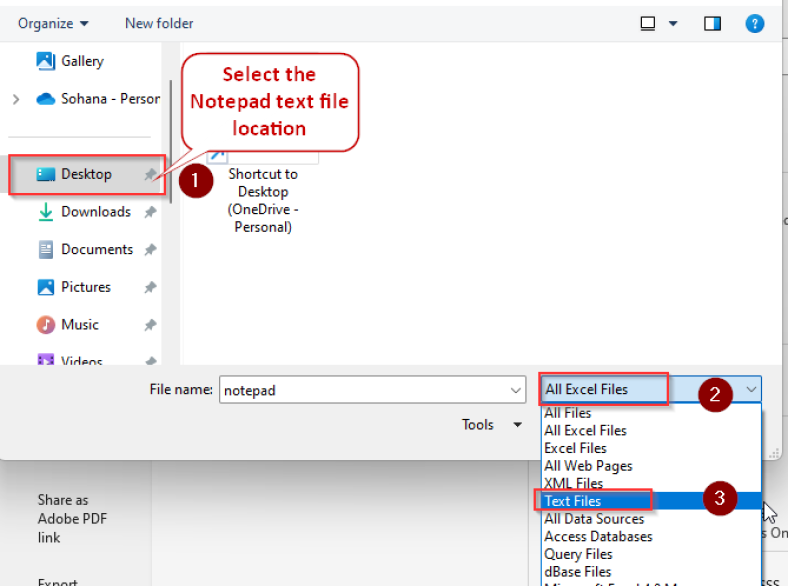Screen dimensions: 788x586
Task: Click the Gallery icon in sidebar
Action: (46, 61)
